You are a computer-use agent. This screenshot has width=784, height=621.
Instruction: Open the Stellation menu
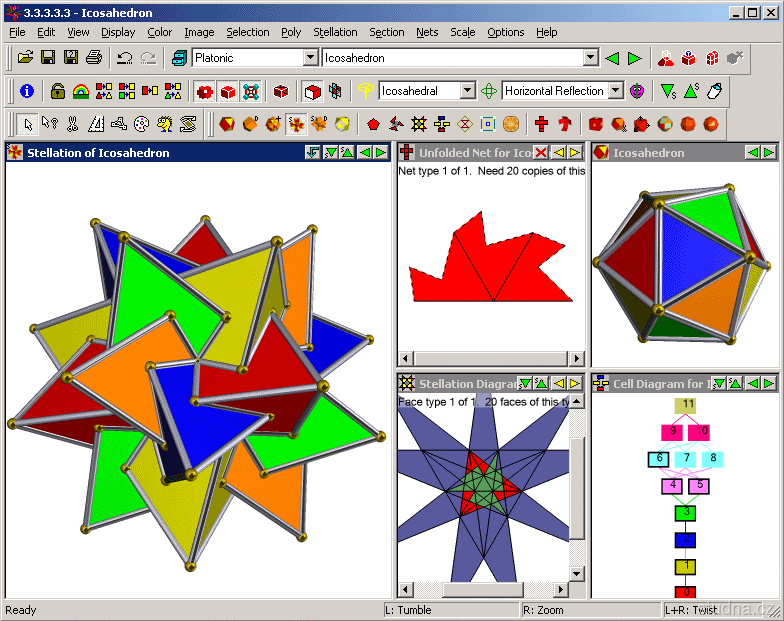(x=335, y=32)
